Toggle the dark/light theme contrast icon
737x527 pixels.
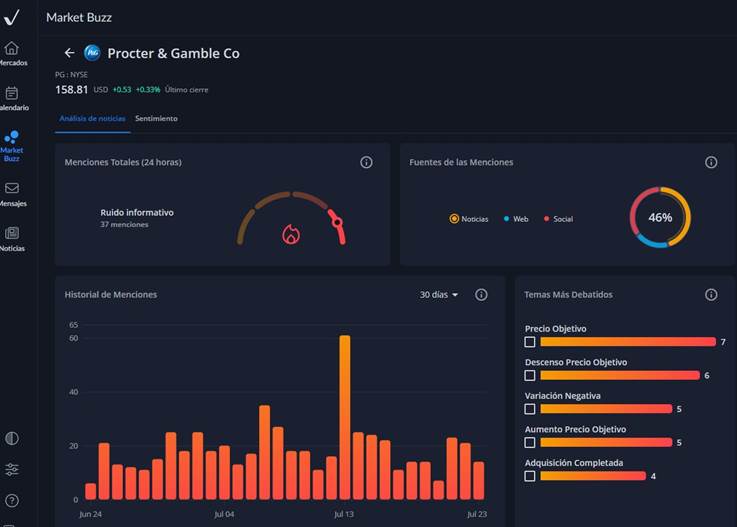12,438
